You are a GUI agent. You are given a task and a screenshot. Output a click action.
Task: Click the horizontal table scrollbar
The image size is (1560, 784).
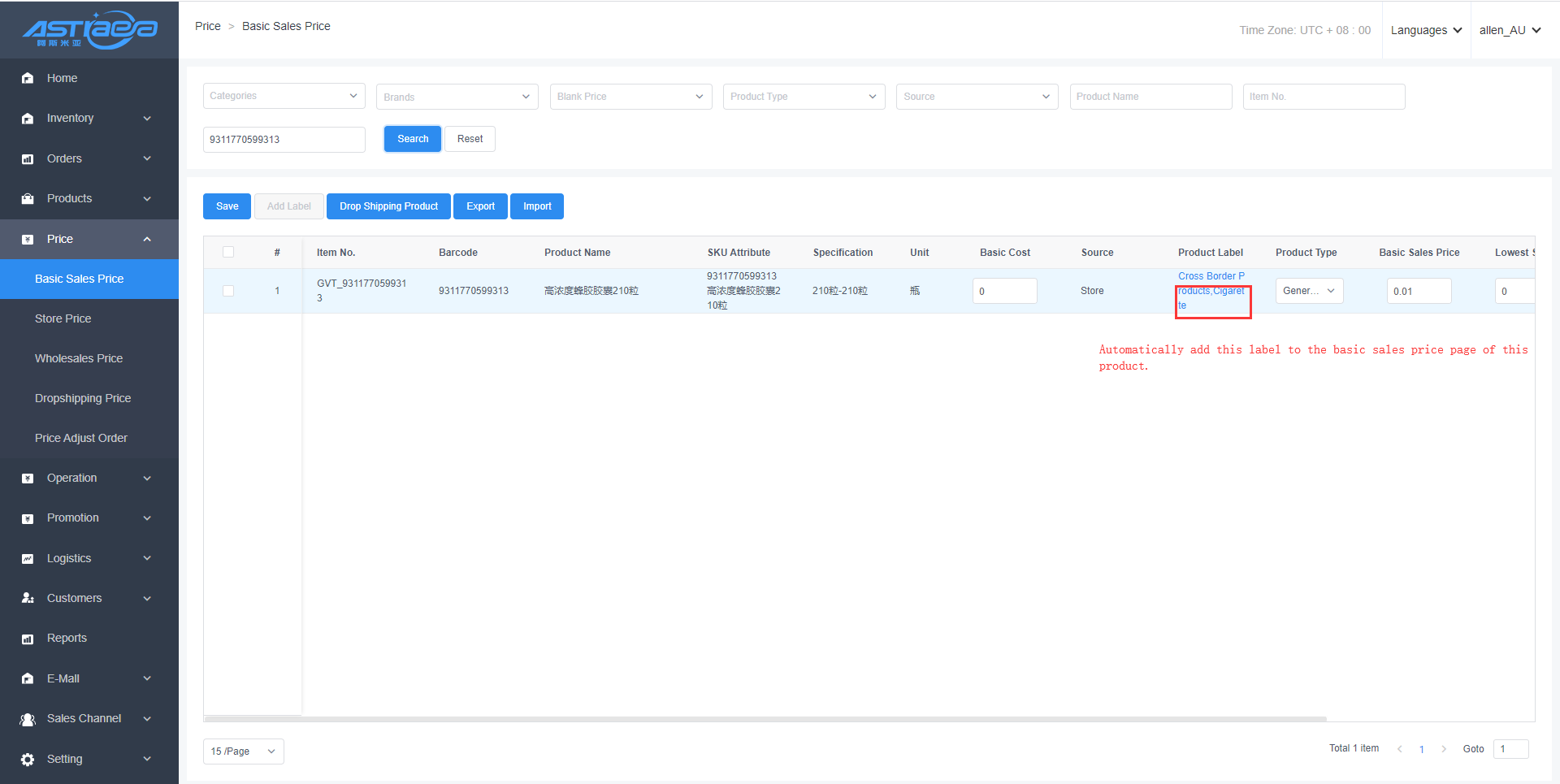tap(764, 719)
